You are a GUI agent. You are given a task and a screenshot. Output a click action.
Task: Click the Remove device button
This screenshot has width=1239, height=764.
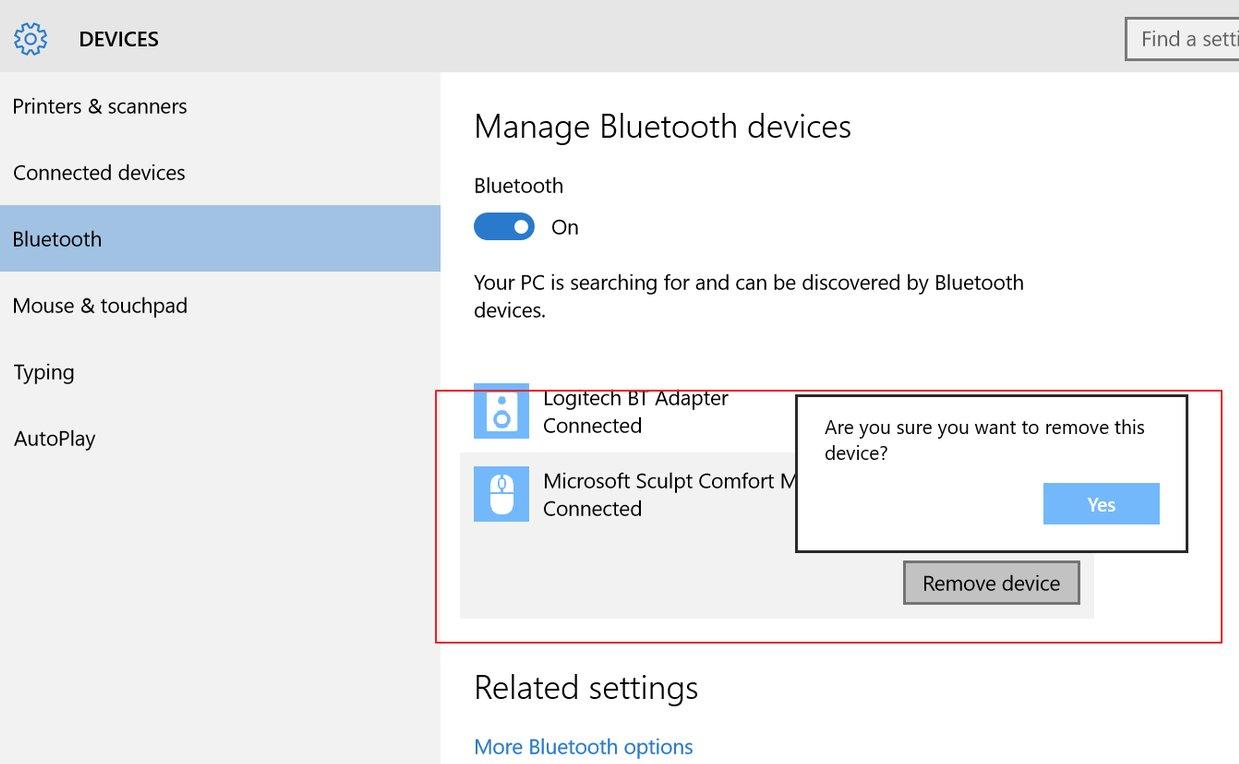pos(991,583)
